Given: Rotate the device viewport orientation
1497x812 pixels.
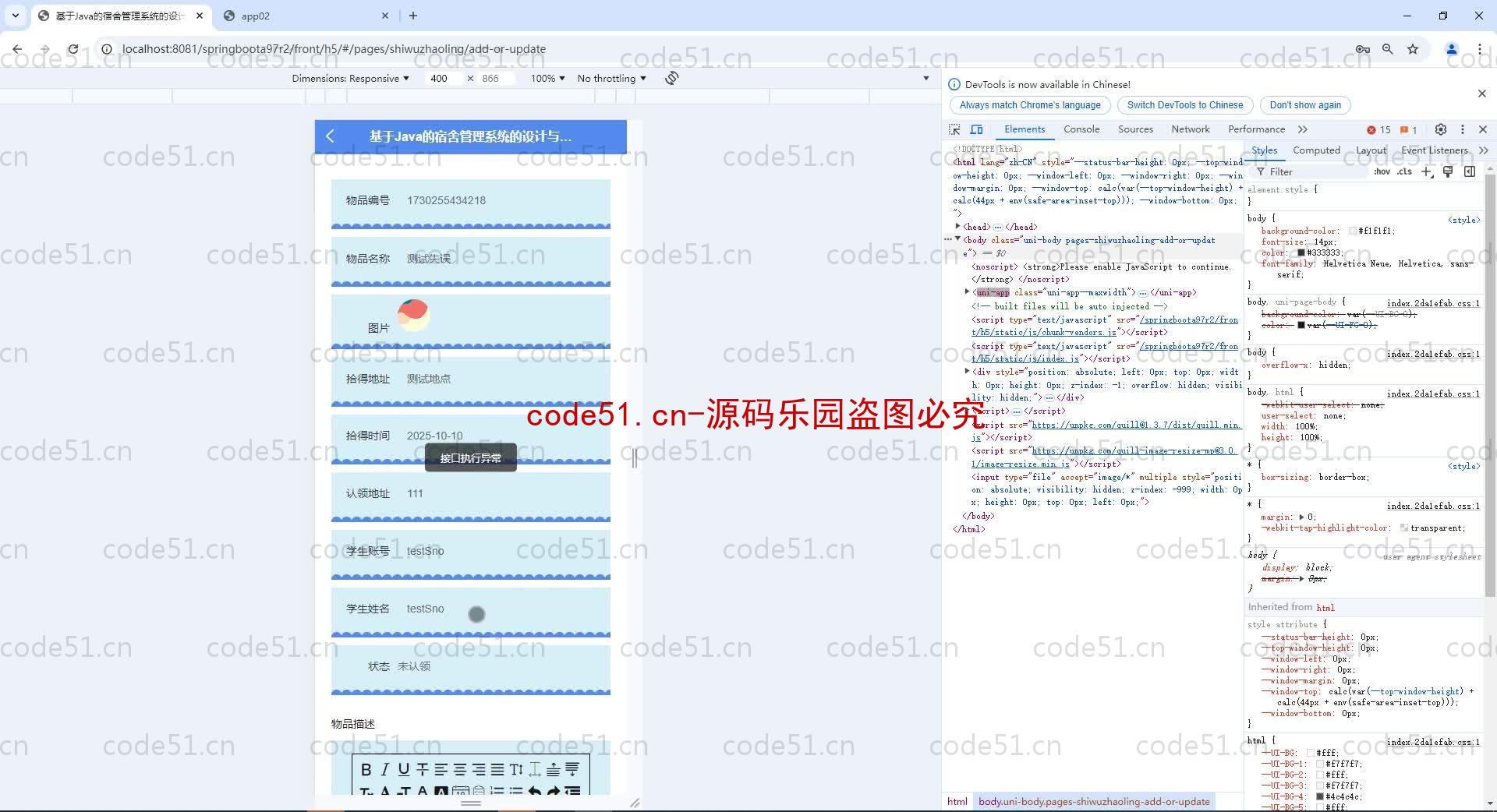Looking at the screenshot, I should [671, 78].
